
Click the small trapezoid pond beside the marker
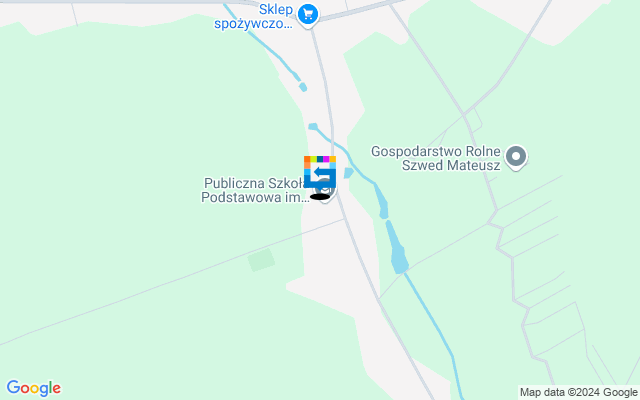click(x=349, y=173)
